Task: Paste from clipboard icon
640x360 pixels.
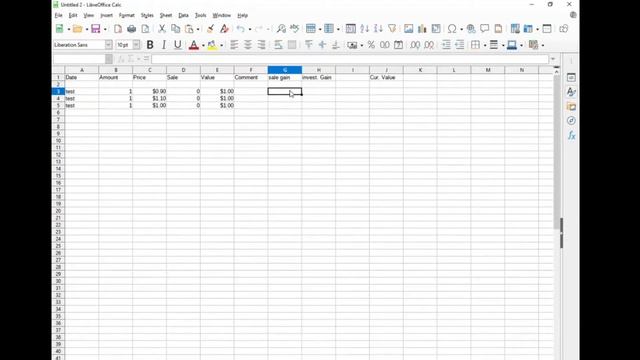Action: [189, 29]
